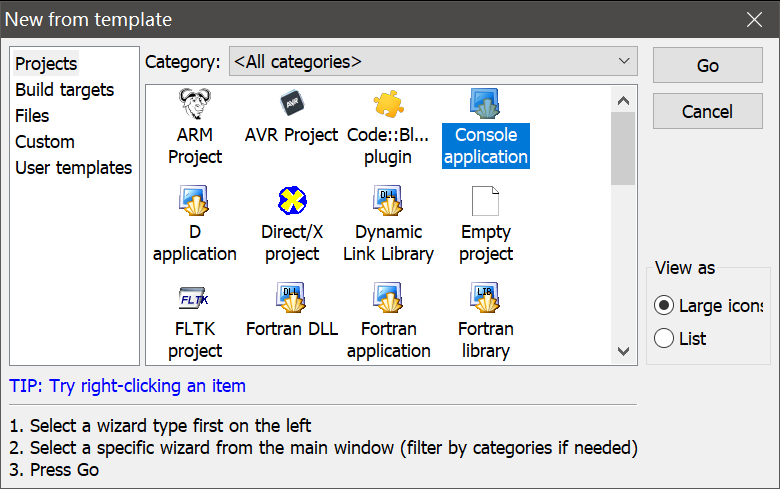Pick the Console application template

tap(485, 104)
